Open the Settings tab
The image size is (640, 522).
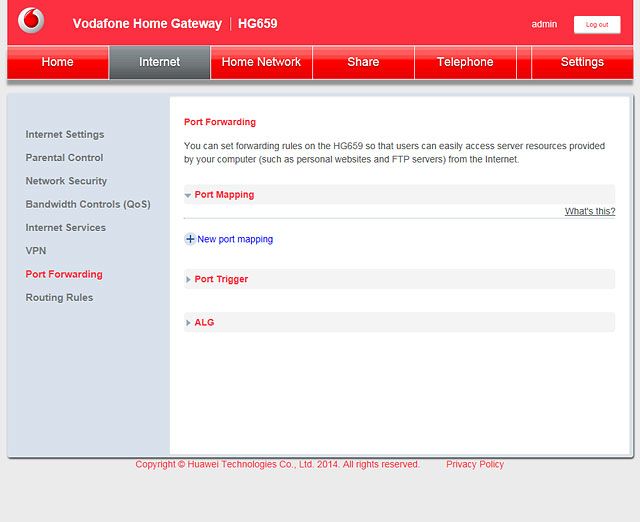tap(582, 62)
